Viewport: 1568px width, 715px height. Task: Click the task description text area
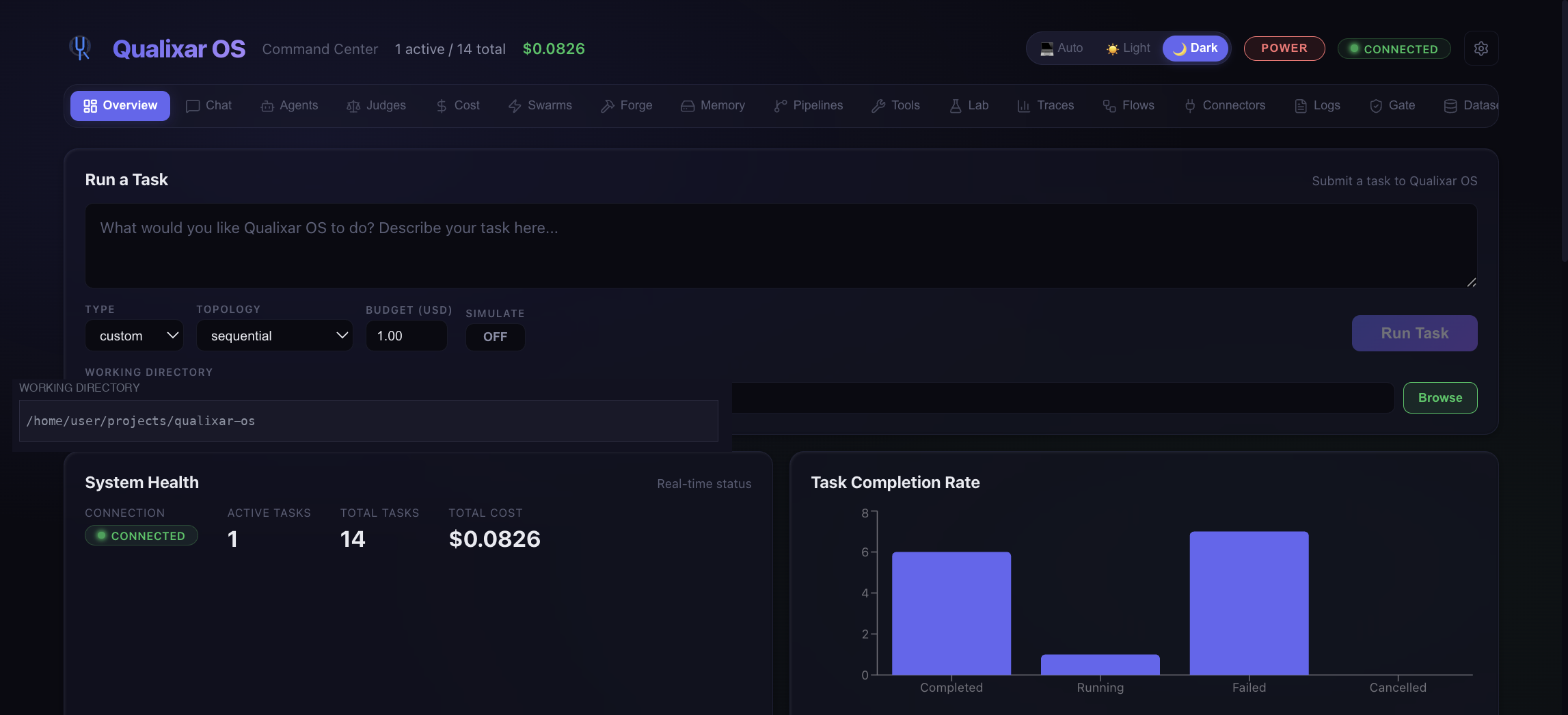point(781,245)
